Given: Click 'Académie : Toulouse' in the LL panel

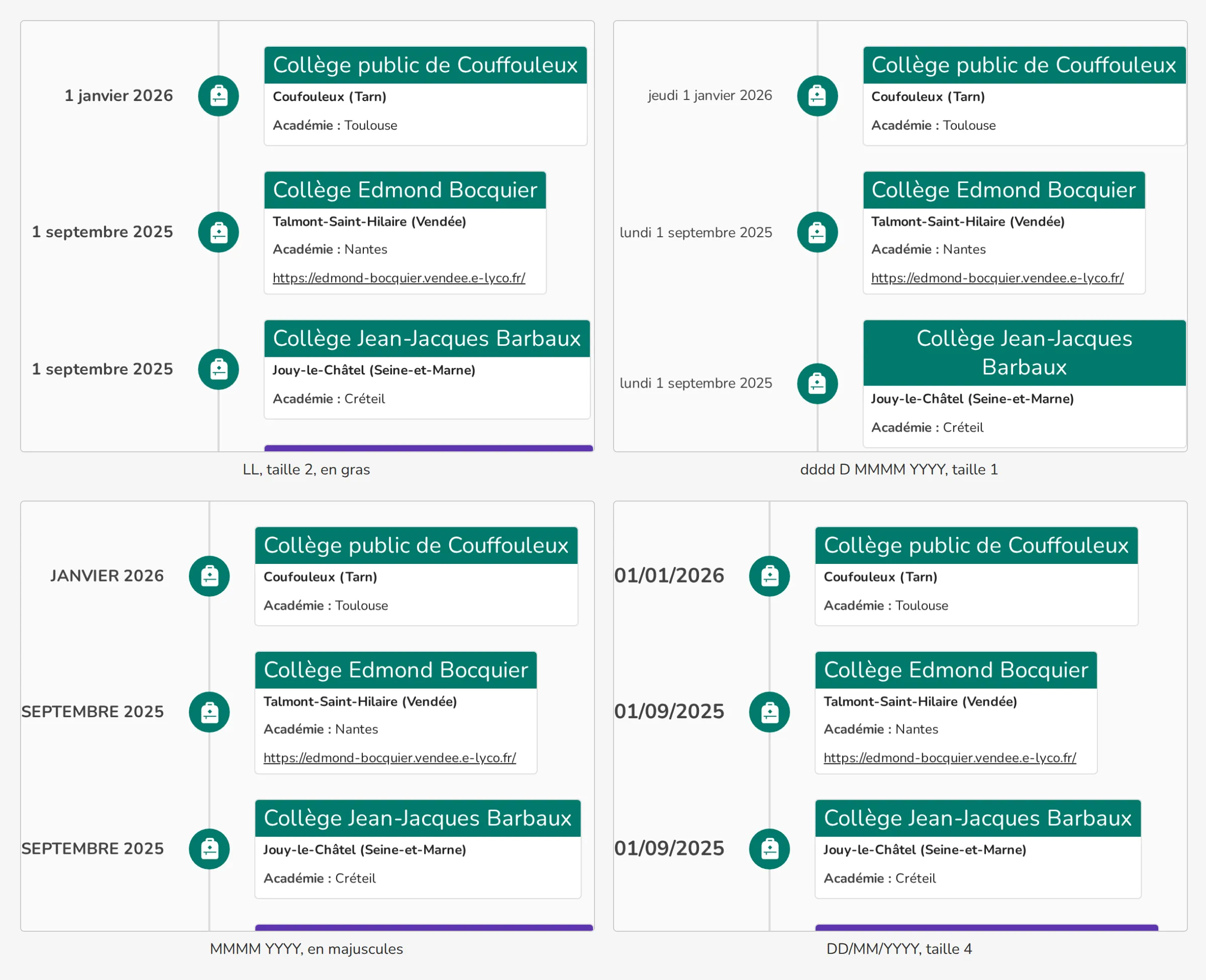Looking at the screenshot, I should (335, 125).
